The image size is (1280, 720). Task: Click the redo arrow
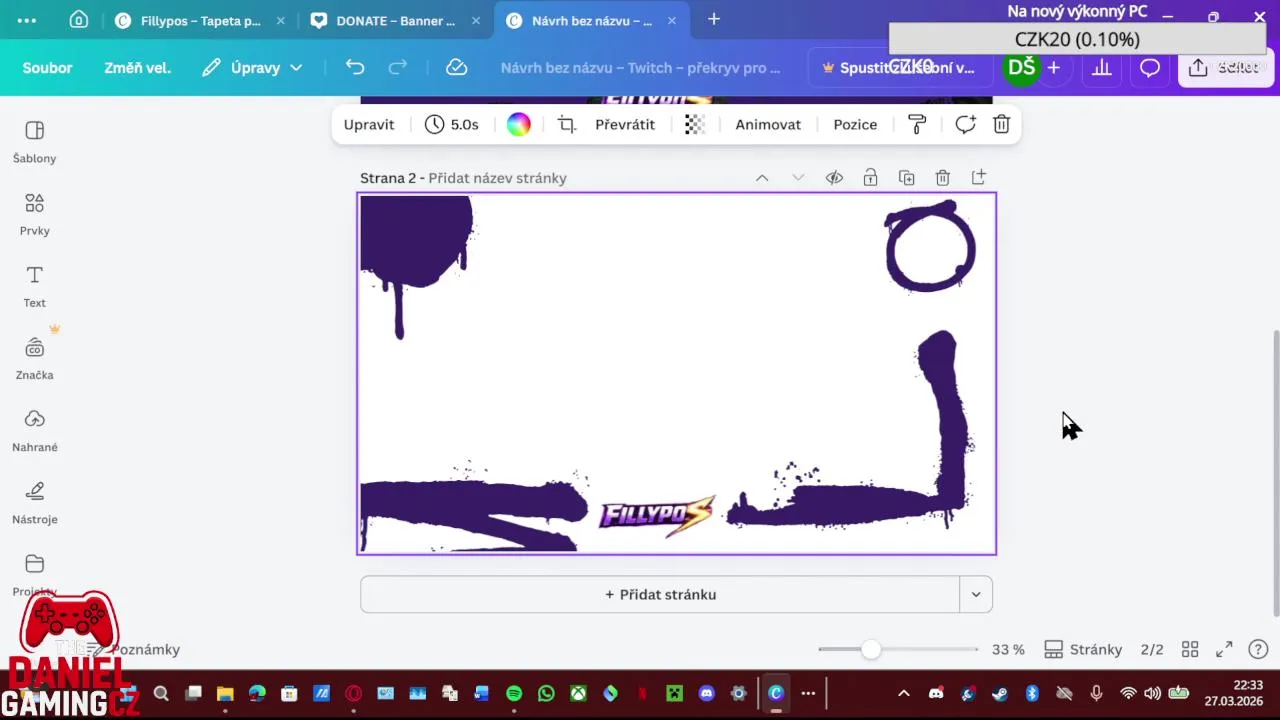point(397,67)
